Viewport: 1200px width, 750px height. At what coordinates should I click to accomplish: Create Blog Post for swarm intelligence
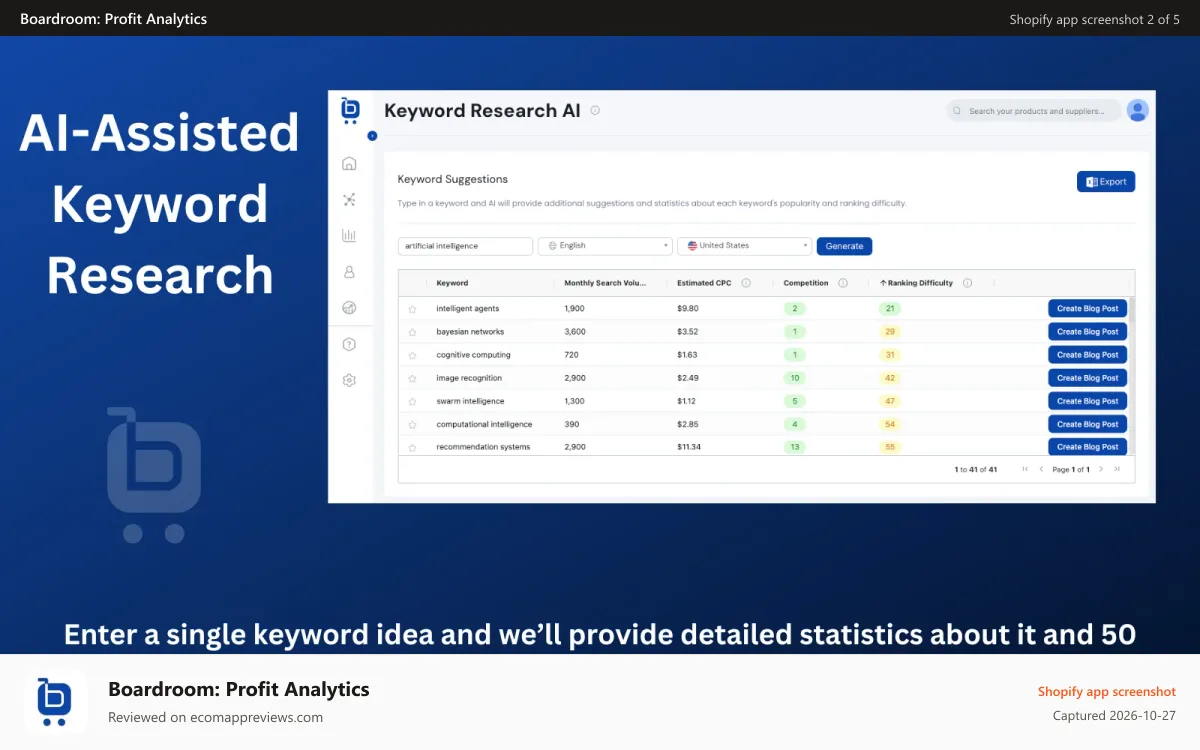[1088, 400]
